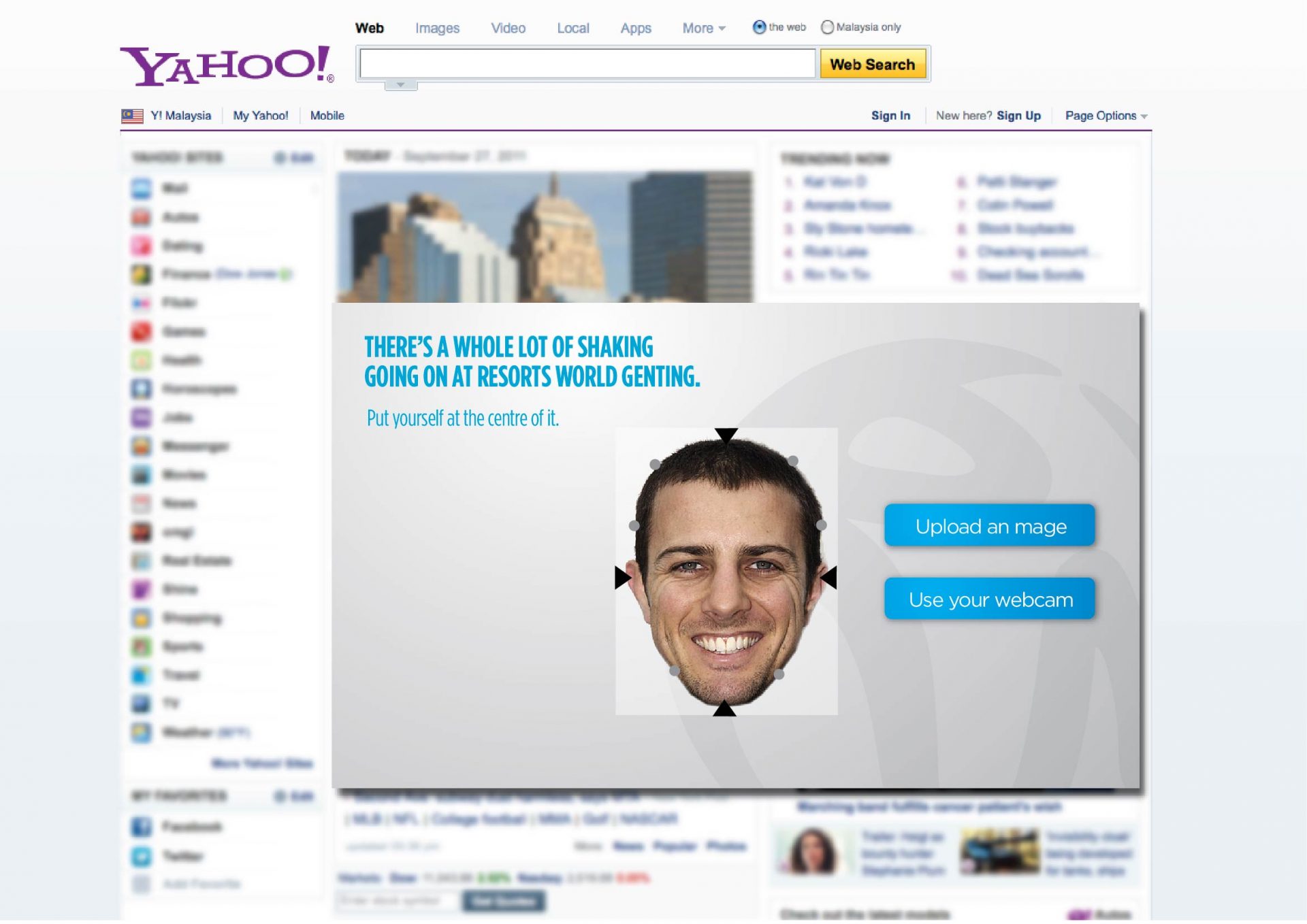The height and width of the screenshot is (924, 1307).
Task: Expand the search box suggestion arrow
Action: (x=400, y=85)
